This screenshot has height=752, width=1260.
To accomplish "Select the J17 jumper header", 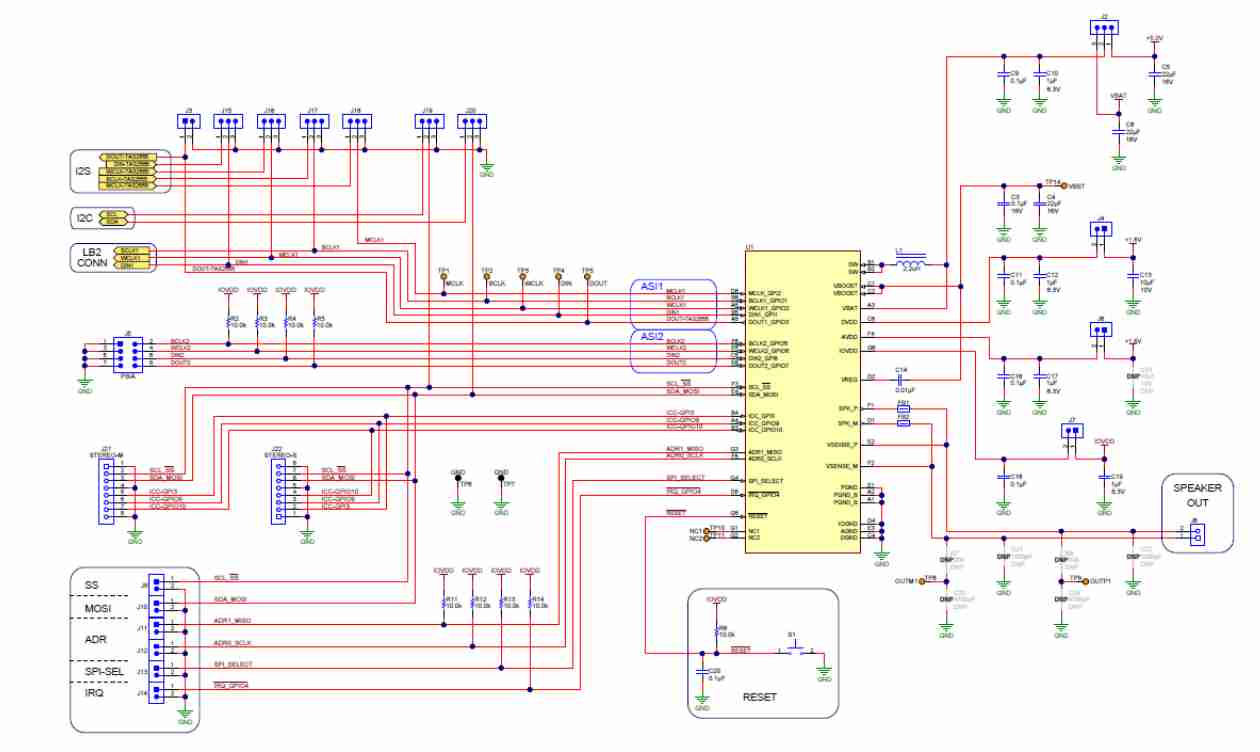I will [x=314, y=121].
